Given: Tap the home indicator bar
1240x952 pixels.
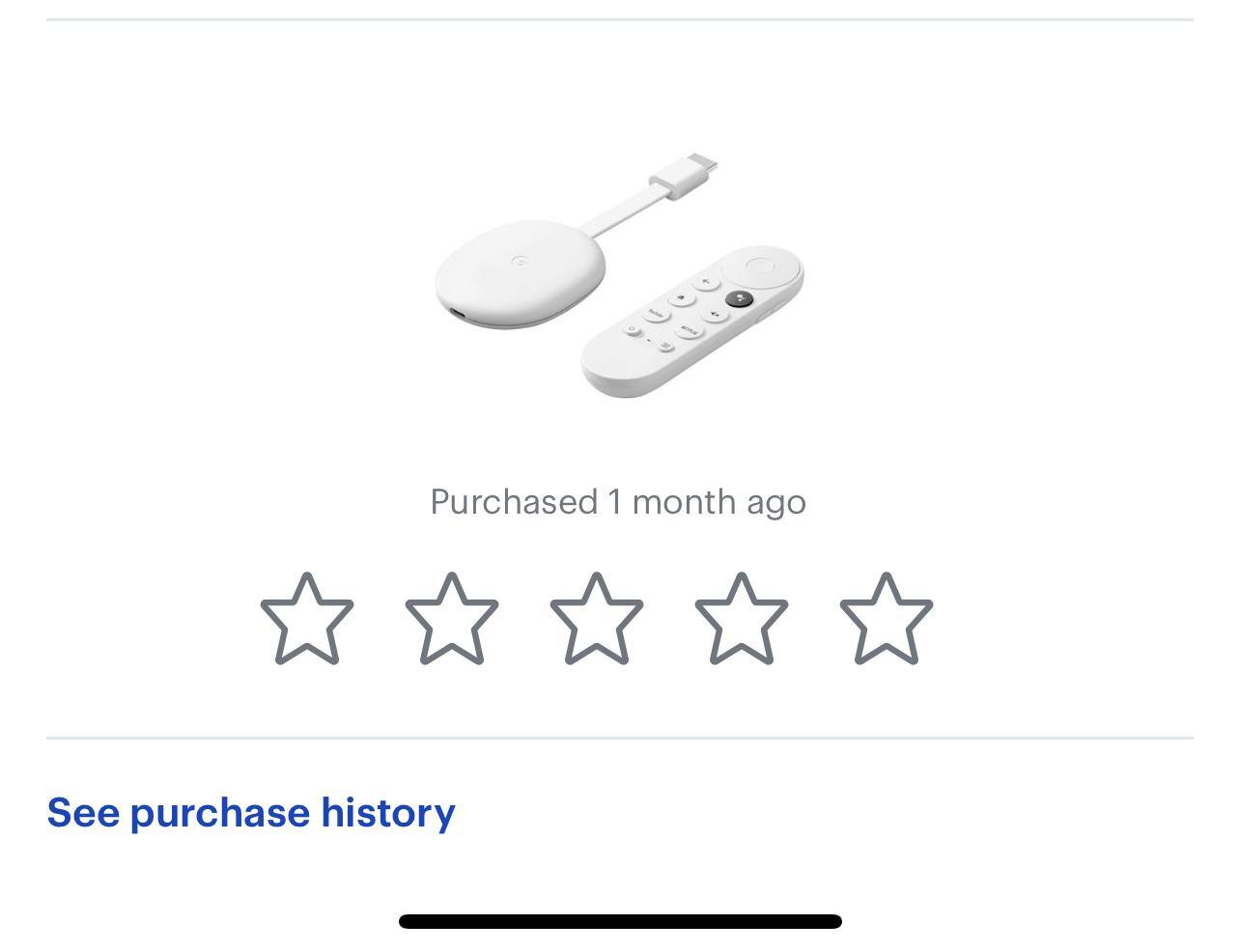Looking at the screenshot, I should (619, 920).
